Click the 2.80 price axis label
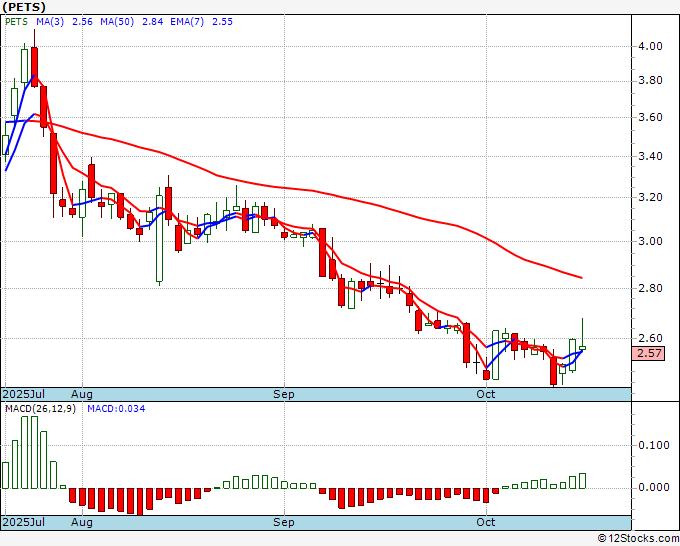 650,288
